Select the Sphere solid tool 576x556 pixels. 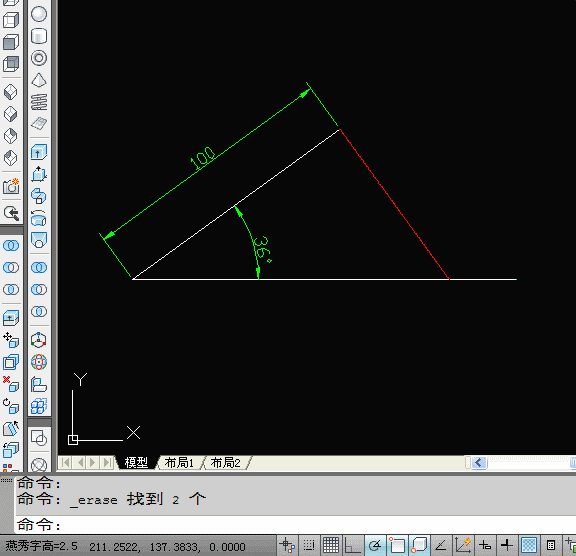click(39, 14)
